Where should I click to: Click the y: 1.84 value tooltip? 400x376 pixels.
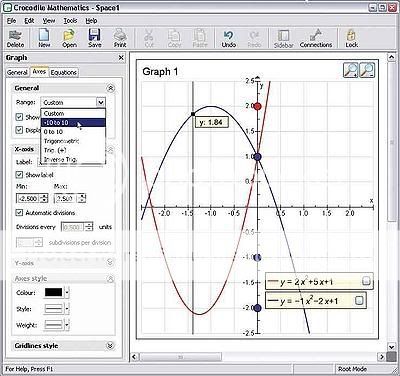coord(211,122)
